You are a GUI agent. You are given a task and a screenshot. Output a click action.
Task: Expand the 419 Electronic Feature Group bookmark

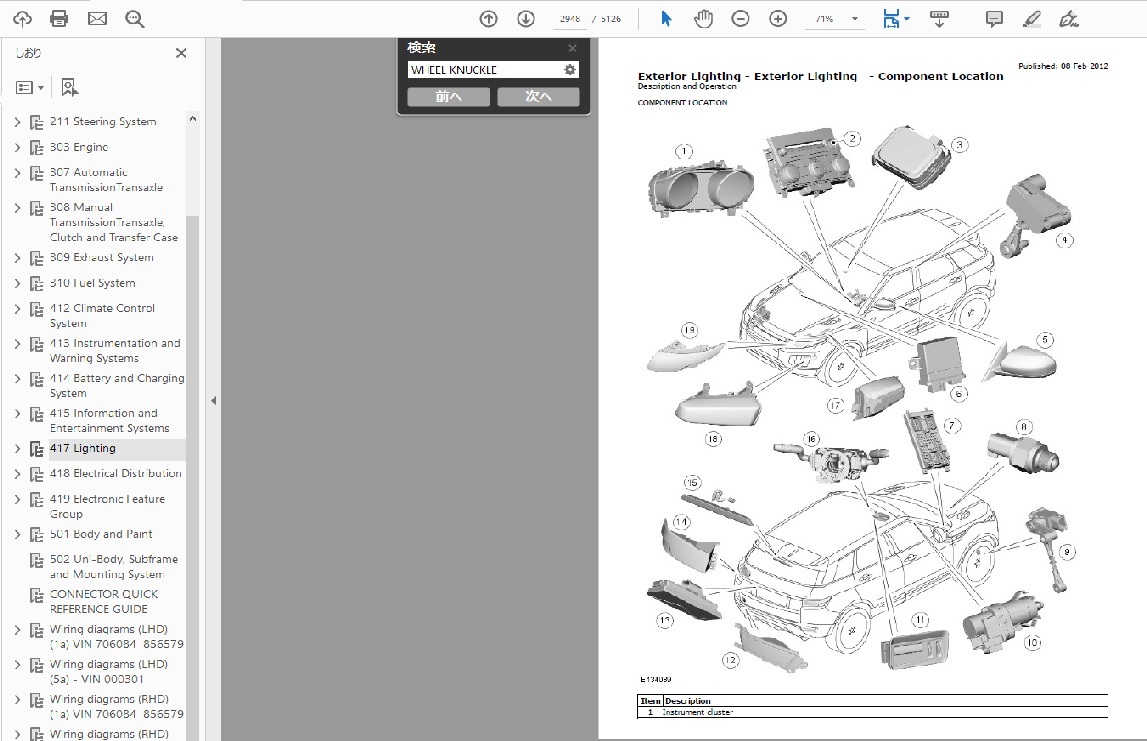click(x=18, y=500)
